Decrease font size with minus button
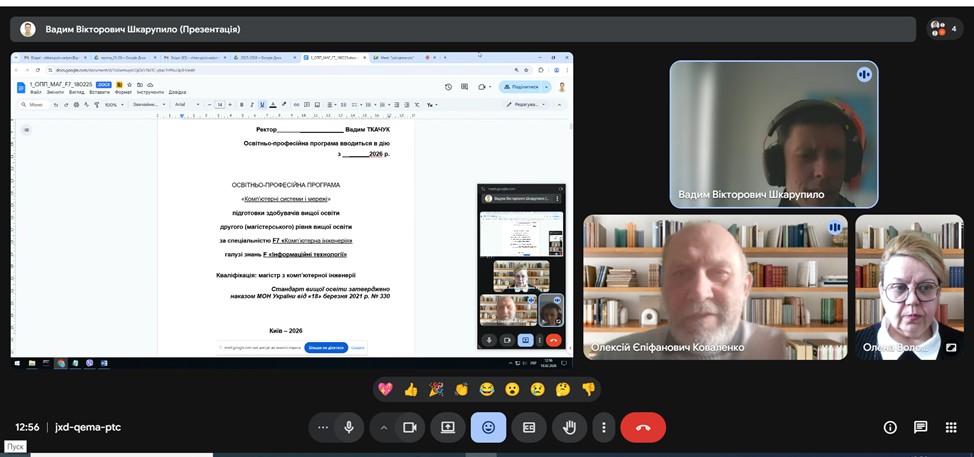The image size is (974, 457). (x=209, y=104)
